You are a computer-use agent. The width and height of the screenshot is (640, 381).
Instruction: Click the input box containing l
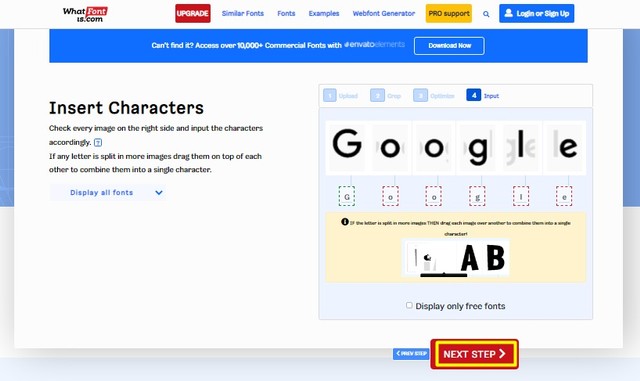tap(521, 196)
